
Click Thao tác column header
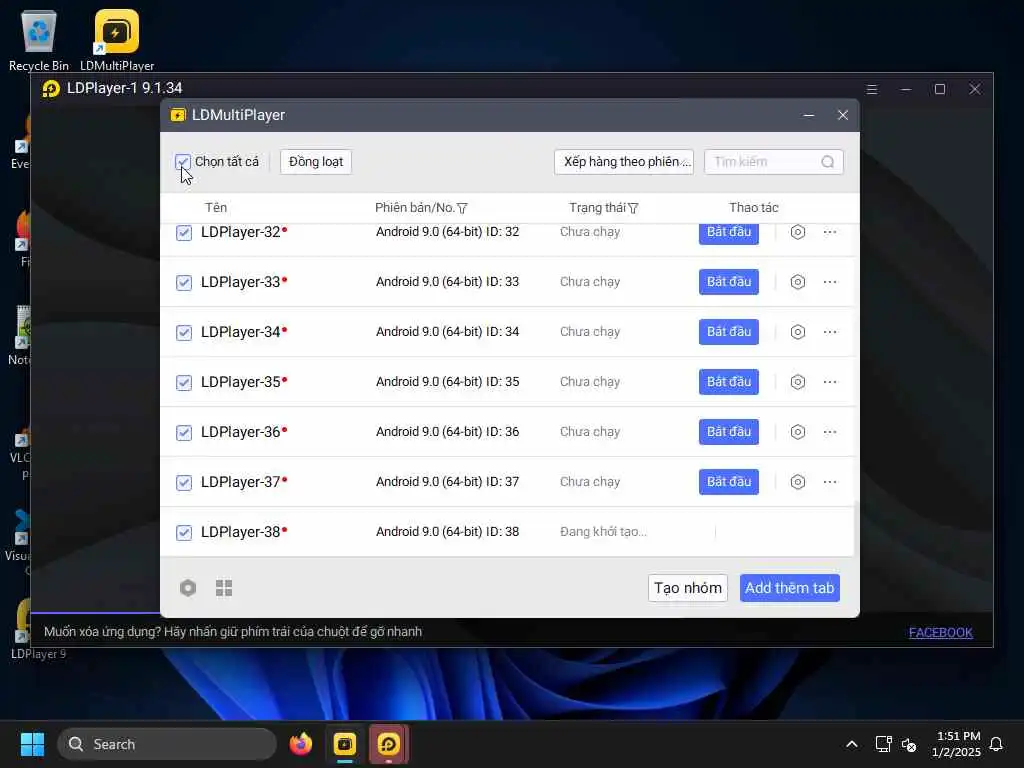pyautogui.click(x=754, y=208)
